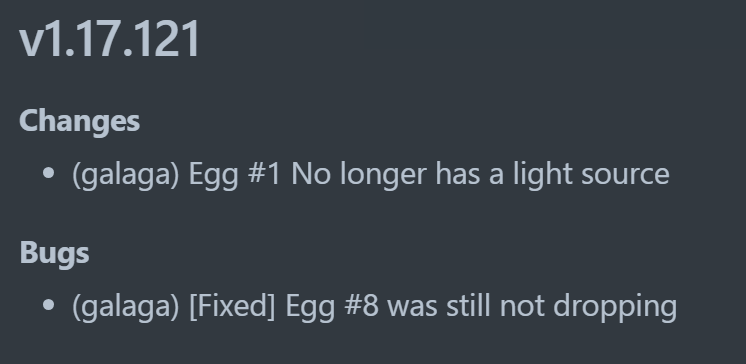Click the number 121 in the version title
This screenshot has width=746, height=364.
pos(167,39)
